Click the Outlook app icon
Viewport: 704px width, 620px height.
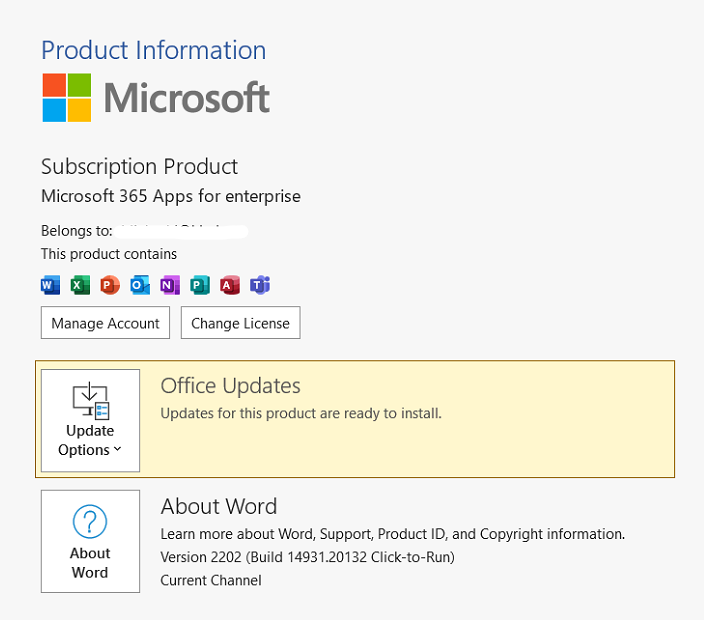(140, 285)
